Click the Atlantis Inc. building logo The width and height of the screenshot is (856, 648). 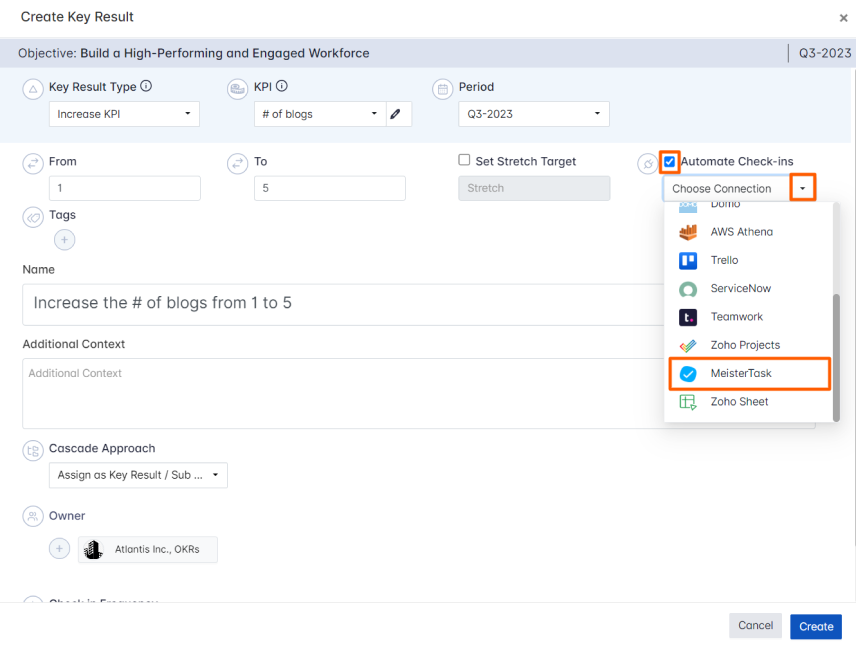(x=93, y=549)
